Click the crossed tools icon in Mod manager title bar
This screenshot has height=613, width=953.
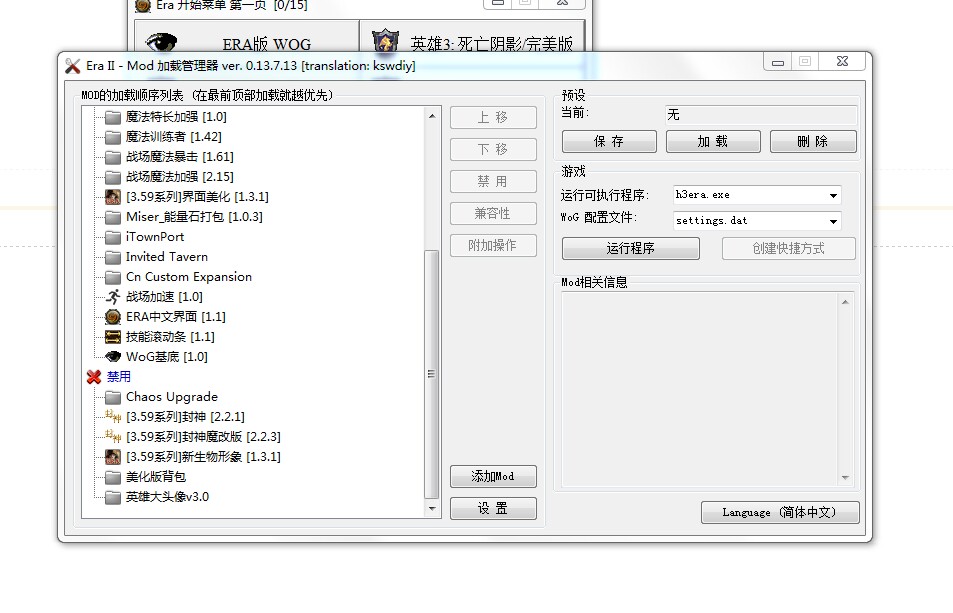pyautogui.click(x=73, y=66)
